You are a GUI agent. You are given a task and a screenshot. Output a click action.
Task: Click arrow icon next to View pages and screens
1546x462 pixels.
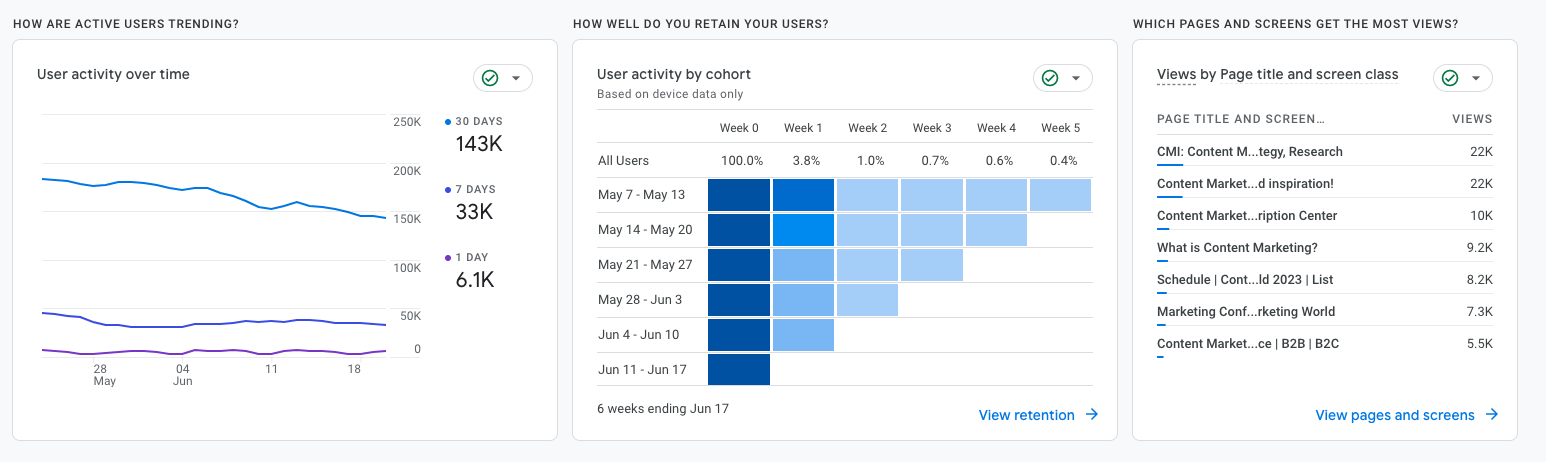(1492, 415)
